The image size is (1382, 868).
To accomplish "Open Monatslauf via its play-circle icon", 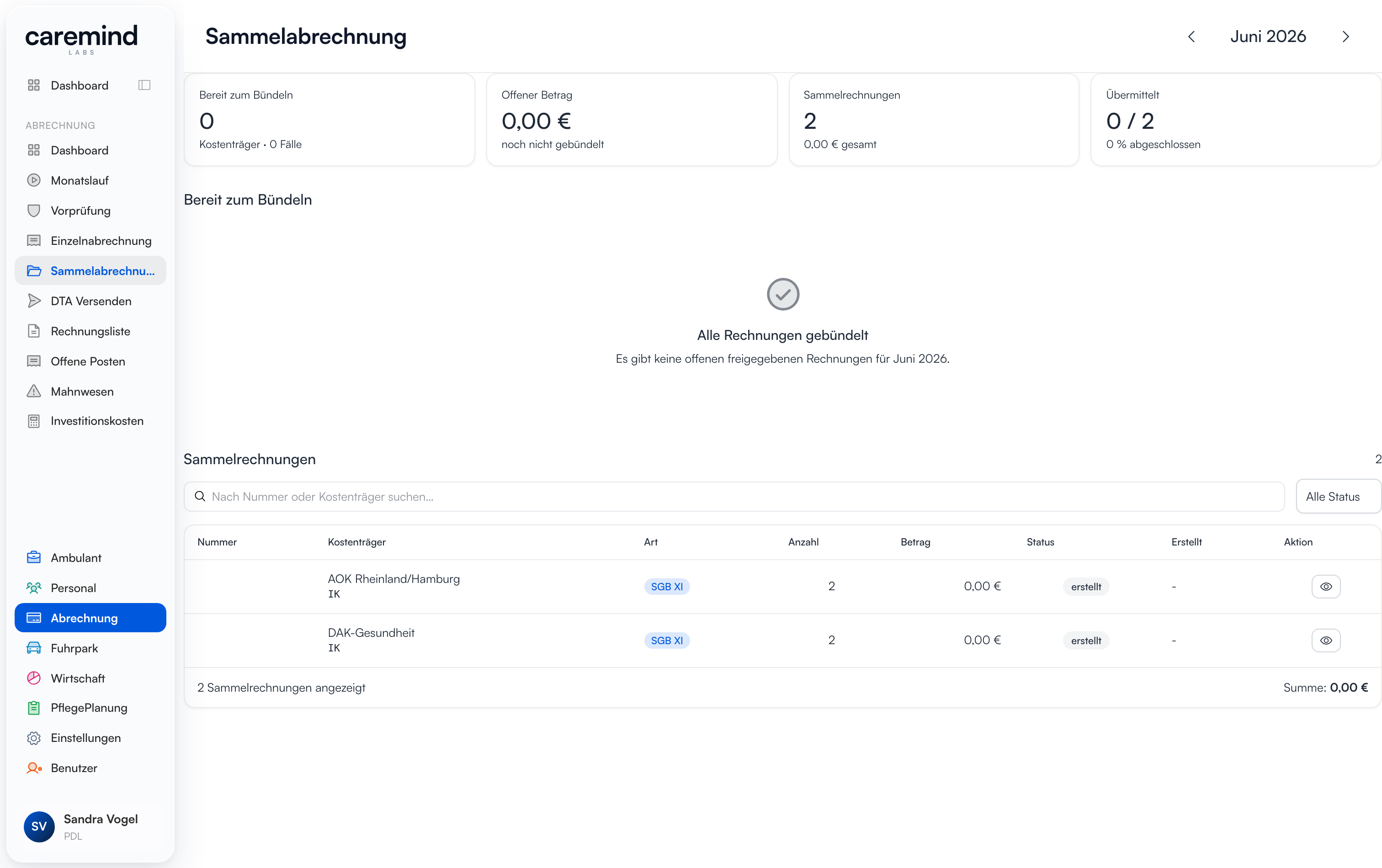I will [34, 180].
